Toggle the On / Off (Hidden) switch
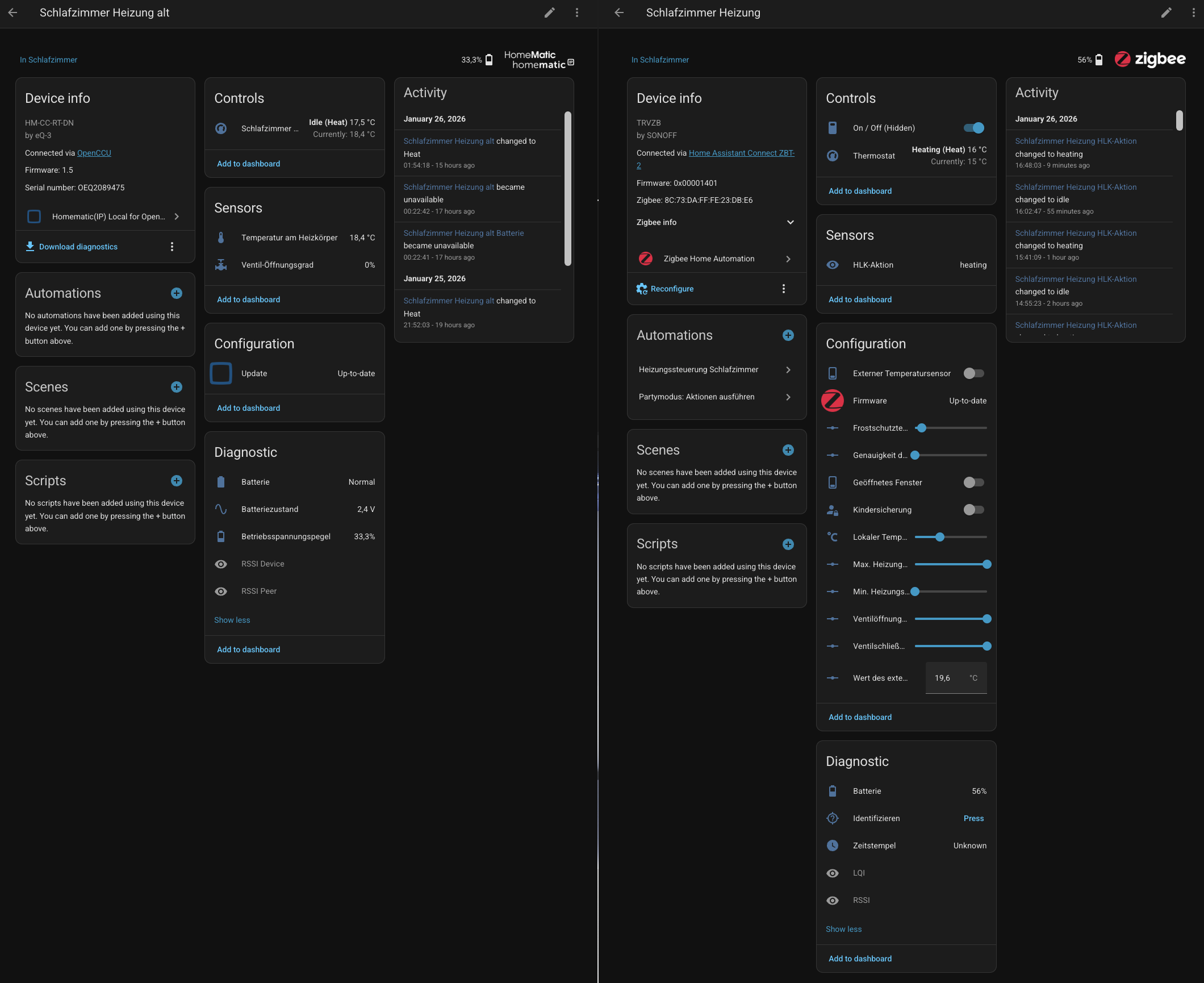The width and height of the screenshot is (1204, 983). pyautogui.click(x=973, y=128)
